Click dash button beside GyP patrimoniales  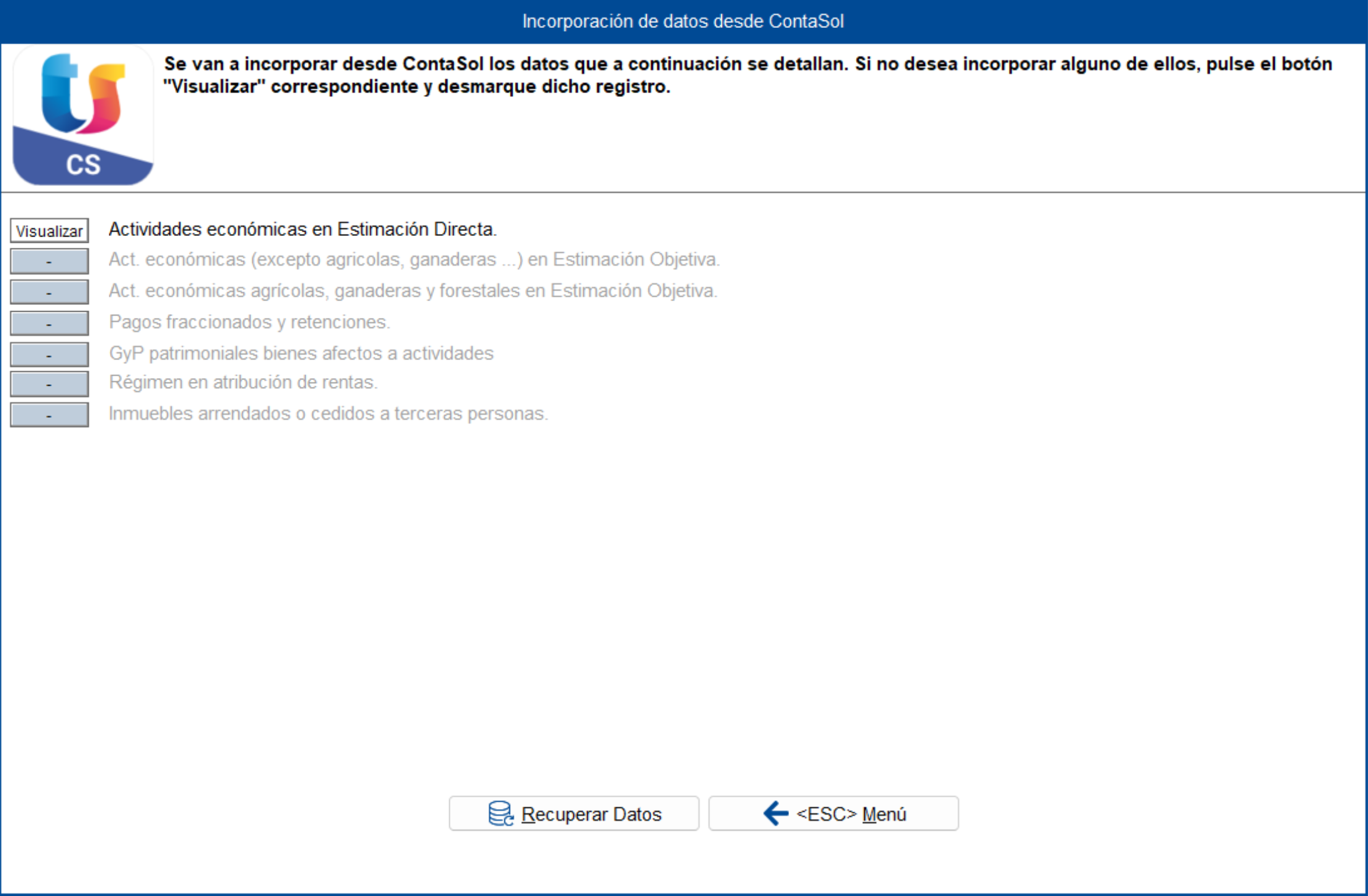click(x=49, y=354)
